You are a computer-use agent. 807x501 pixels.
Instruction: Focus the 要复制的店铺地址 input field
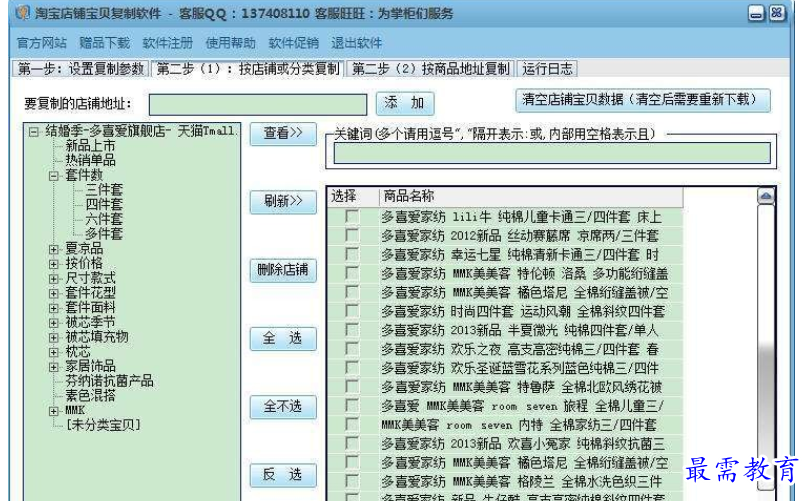click(258, 105)
